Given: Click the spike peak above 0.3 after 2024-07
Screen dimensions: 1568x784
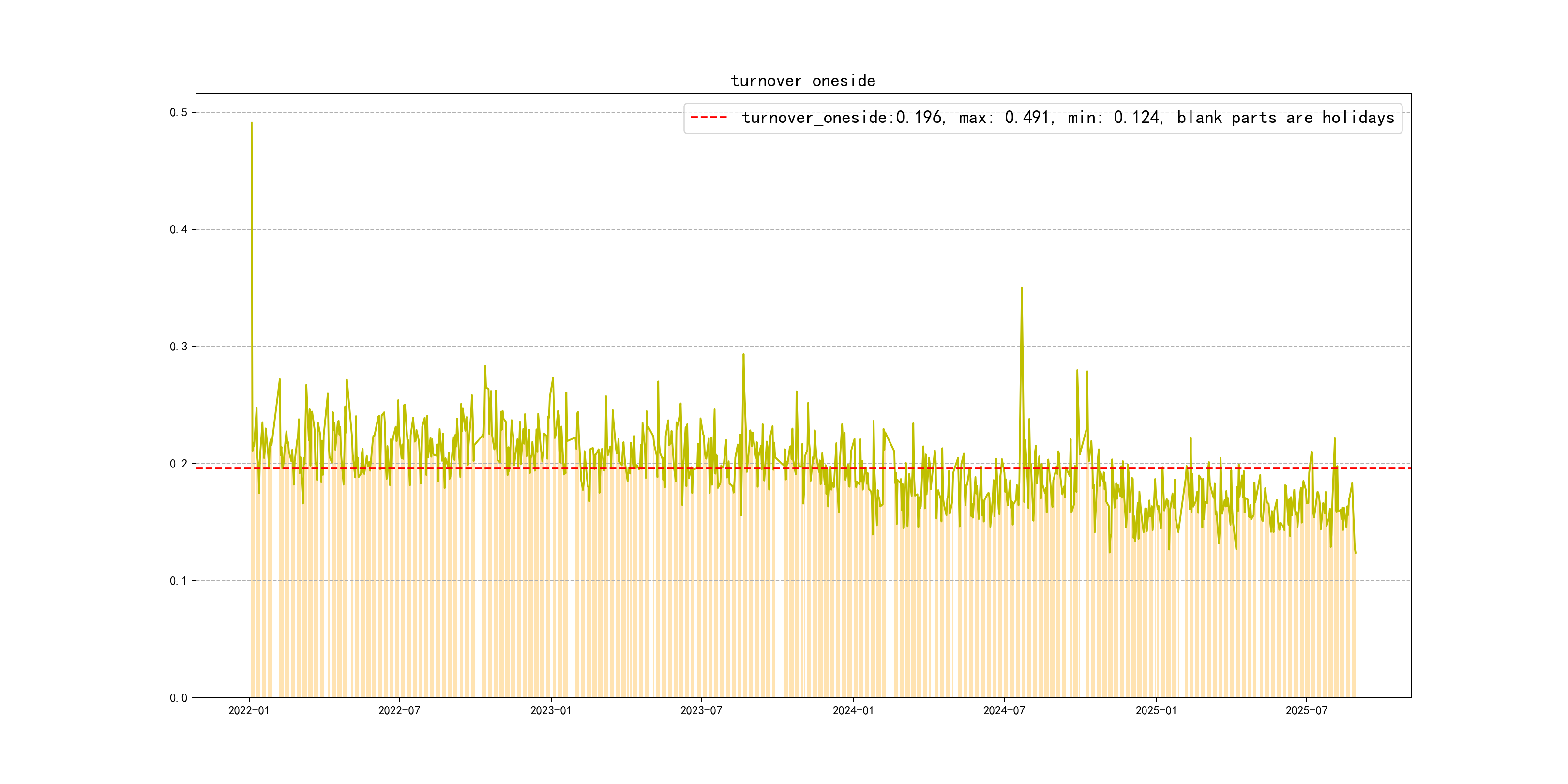Looking at the screenshot, I should click(x=1022, y=288).
